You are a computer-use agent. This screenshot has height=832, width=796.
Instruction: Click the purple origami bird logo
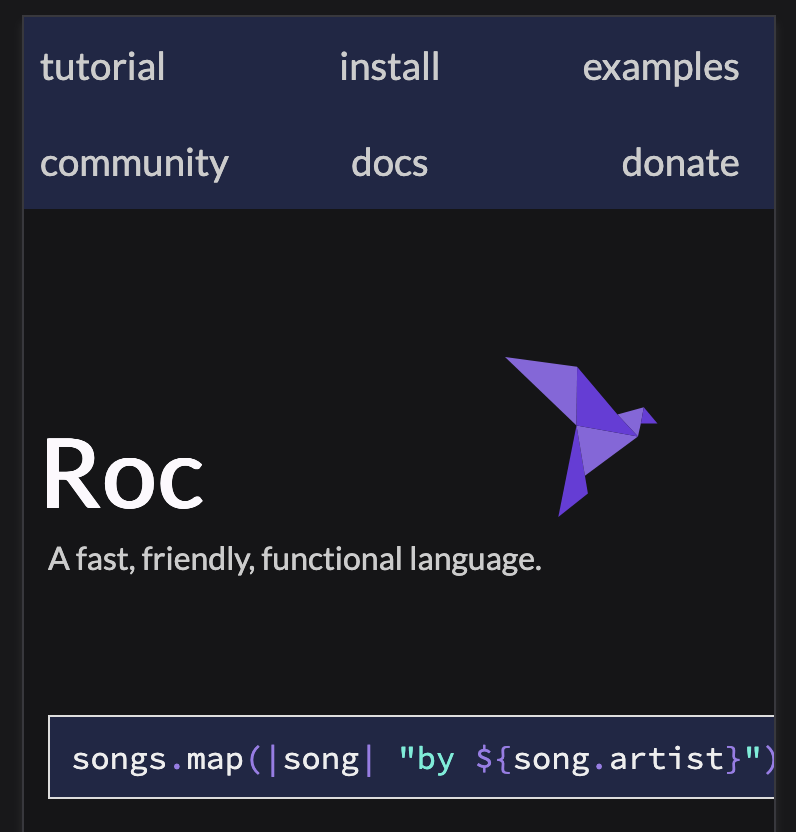581,436
